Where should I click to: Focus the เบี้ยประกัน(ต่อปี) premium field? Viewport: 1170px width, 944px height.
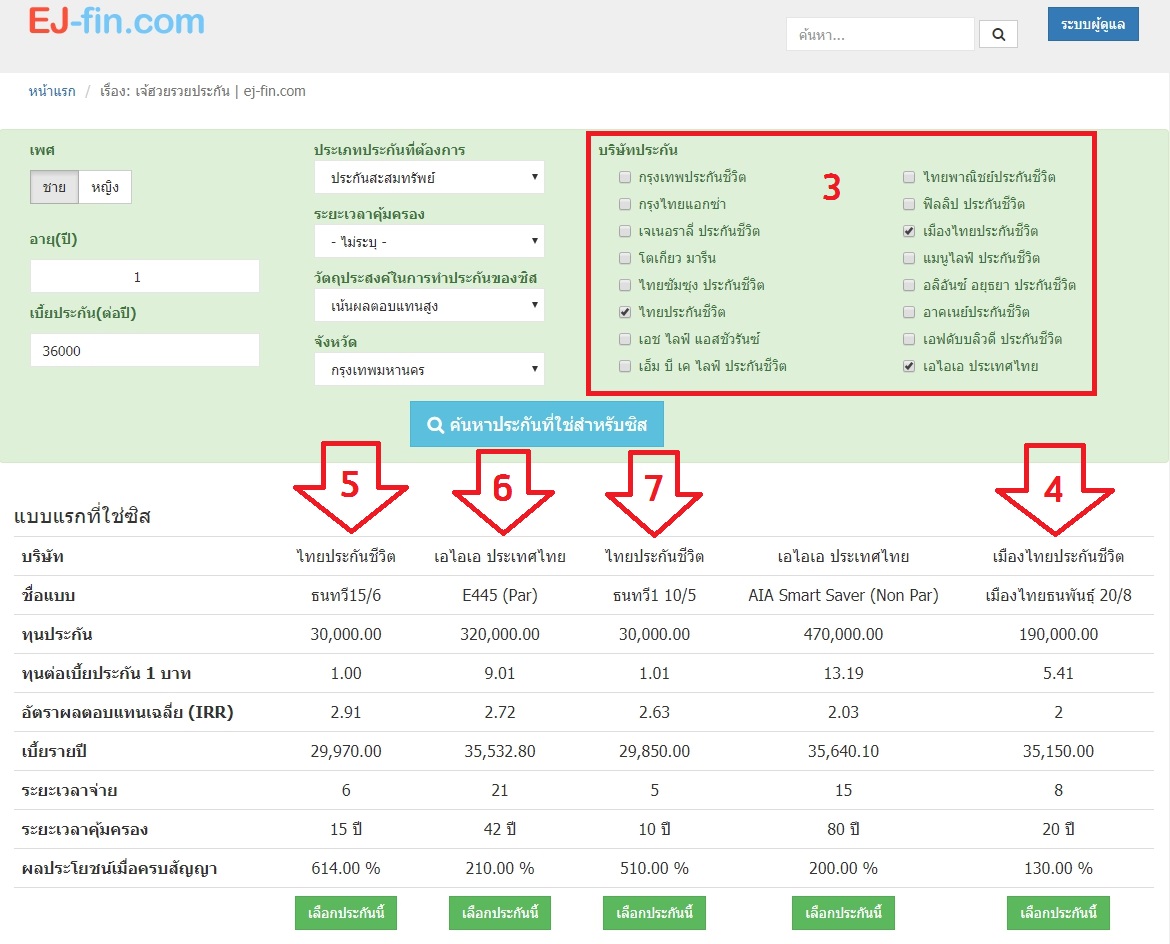145,350
